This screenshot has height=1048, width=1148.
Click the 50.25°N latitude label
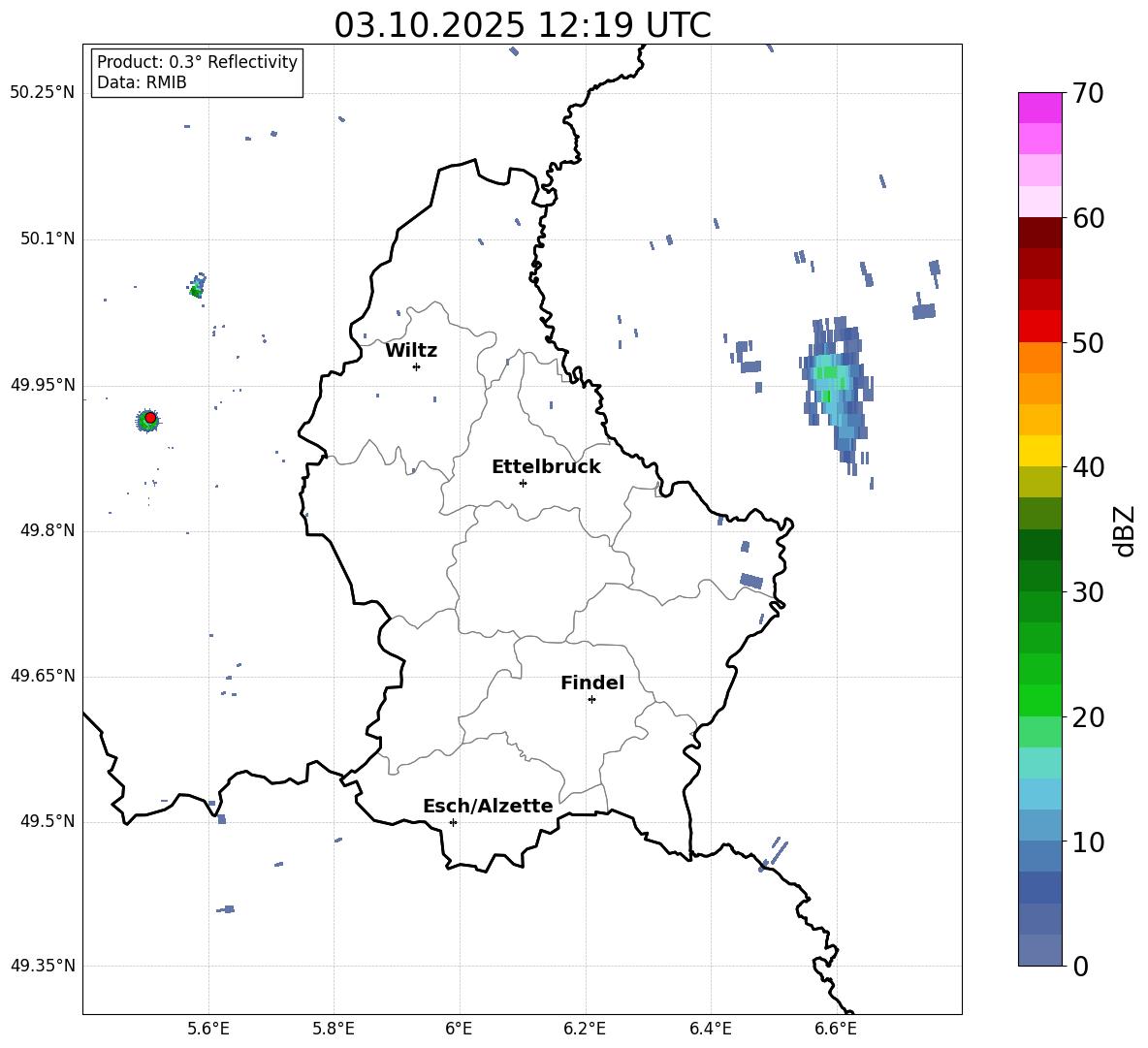[43, 93]
